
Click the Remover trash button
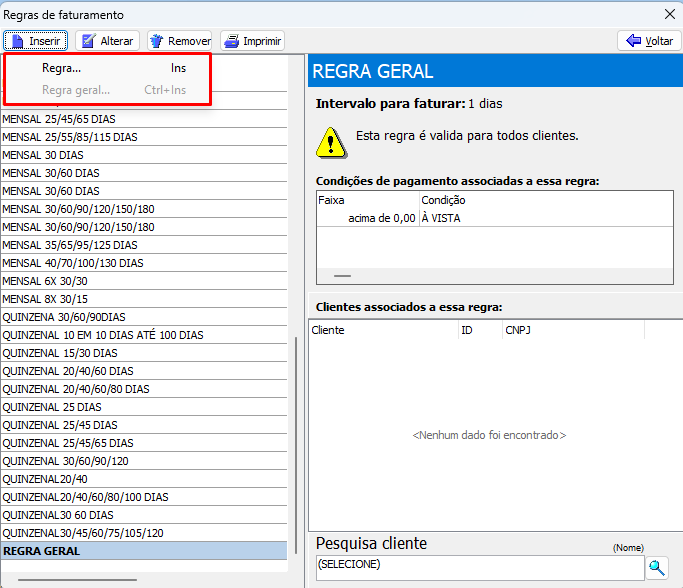click(180, 41)
